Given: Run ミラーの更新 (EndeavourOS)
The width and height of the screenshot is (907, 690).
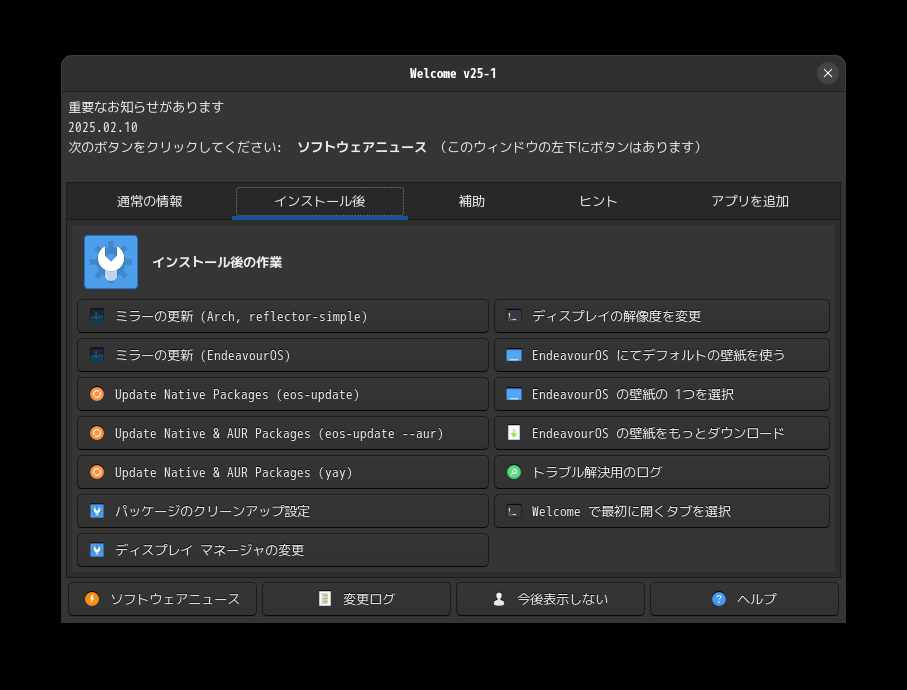Looking at the screenshot, I should (283, 355).
